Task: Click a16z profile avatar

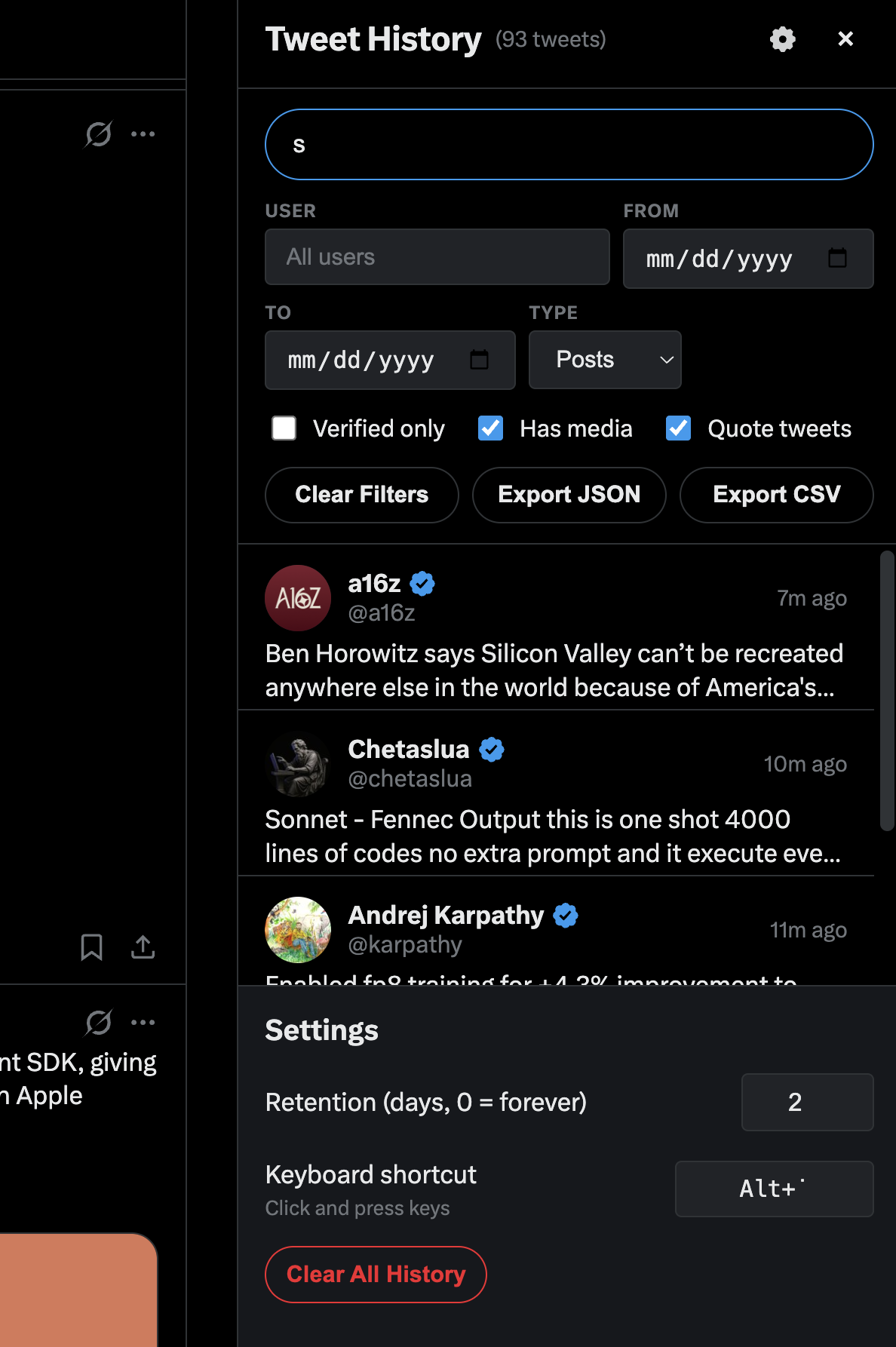Action: [298, 598]
